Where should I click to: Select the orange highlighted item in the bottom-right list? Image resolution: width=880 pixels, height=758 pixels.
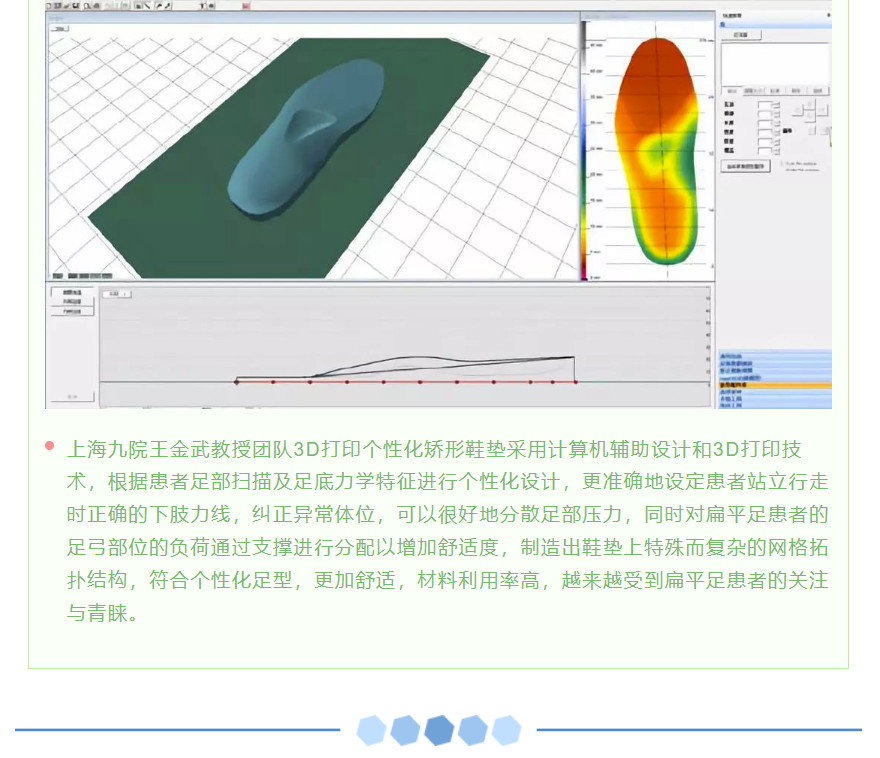click(x=775, y=385)
